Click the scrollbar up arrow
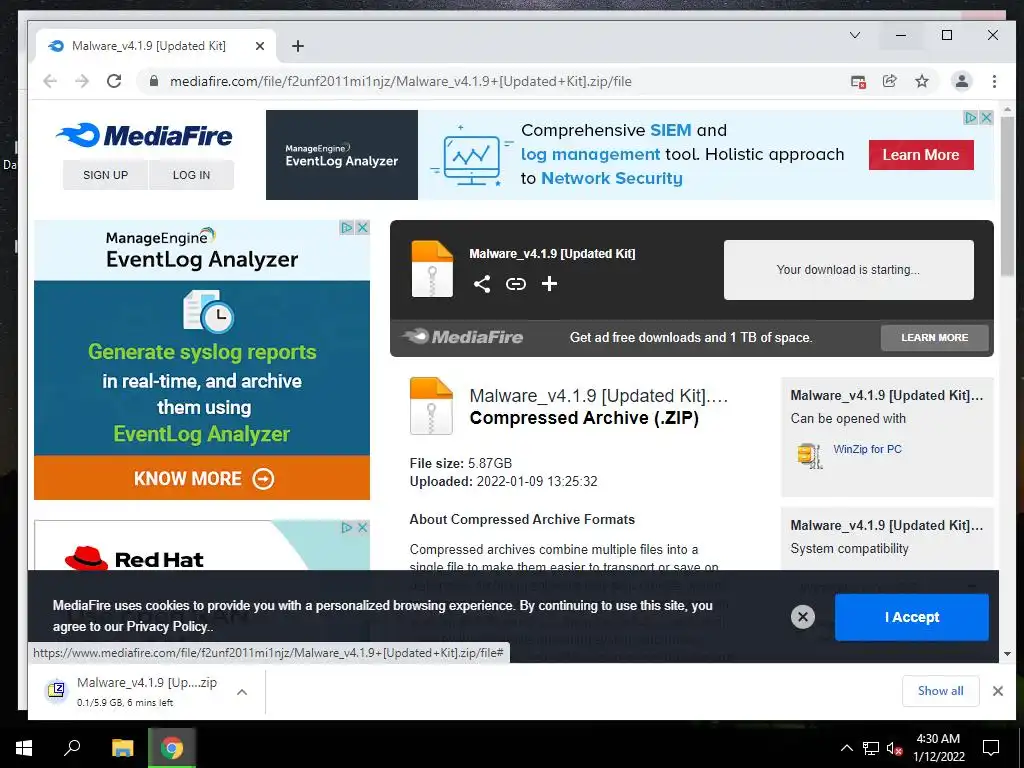 pyautogui.click(x=1006, y=109)
